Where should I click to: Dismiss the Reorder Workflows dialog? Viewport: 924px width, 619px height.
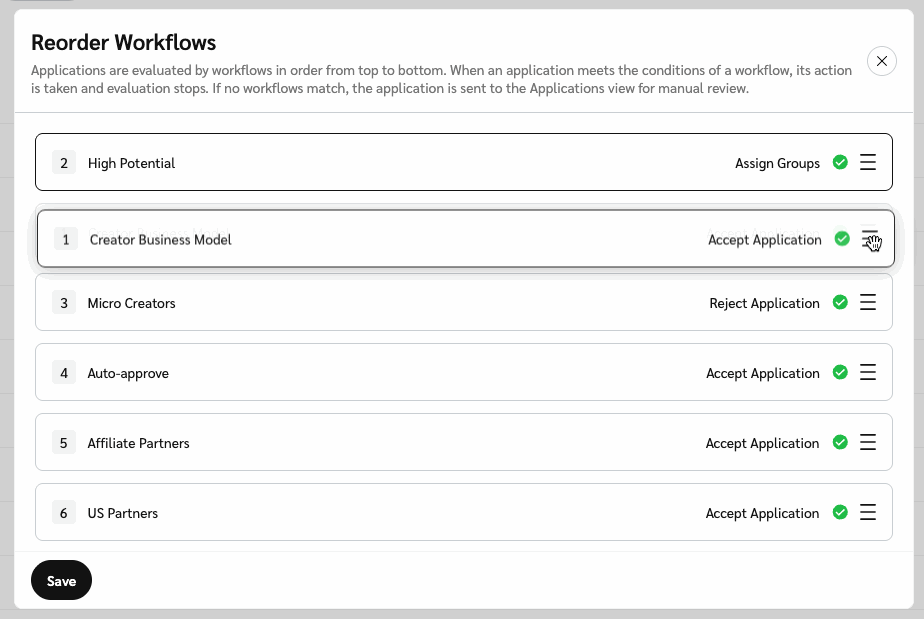[x=881, y=61]
